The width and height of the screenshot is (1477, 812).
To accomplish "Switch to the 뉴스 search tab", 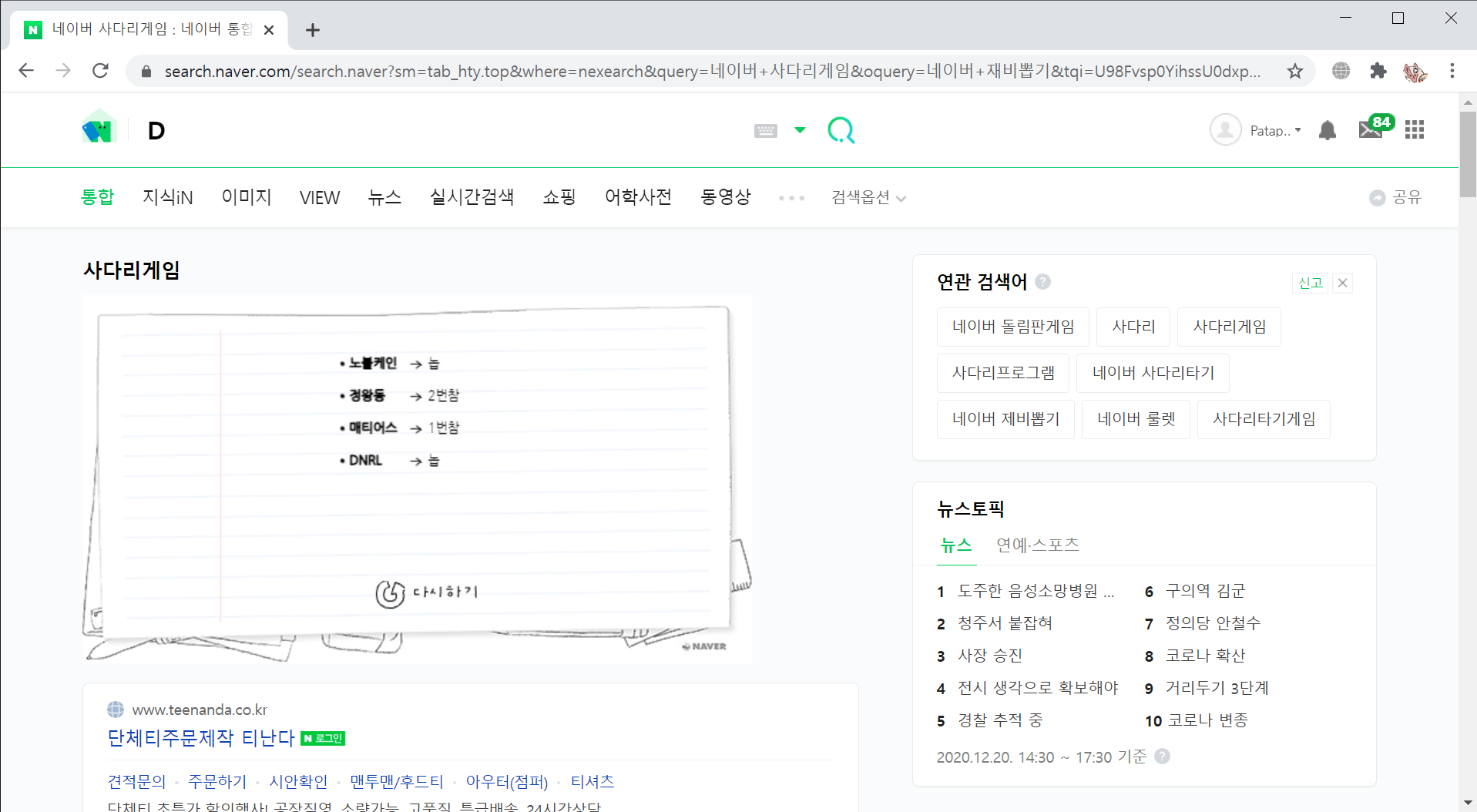I will pos(384,197).
